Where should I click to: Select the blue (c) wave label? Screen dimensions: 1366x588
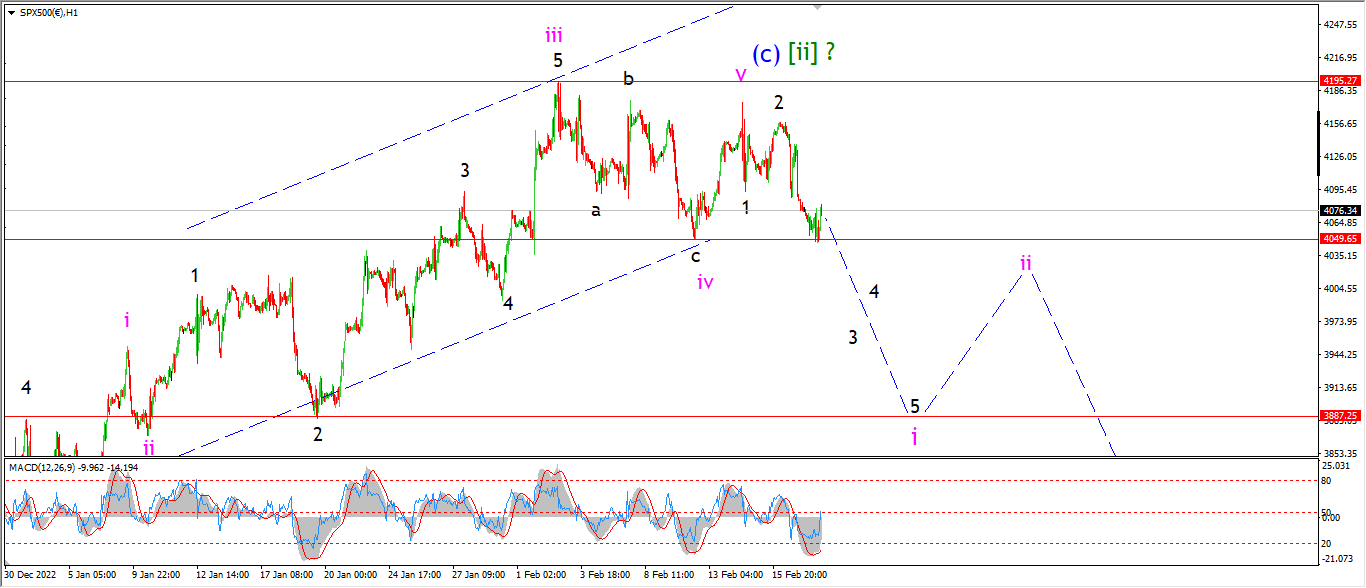click(x=766, y=54)
